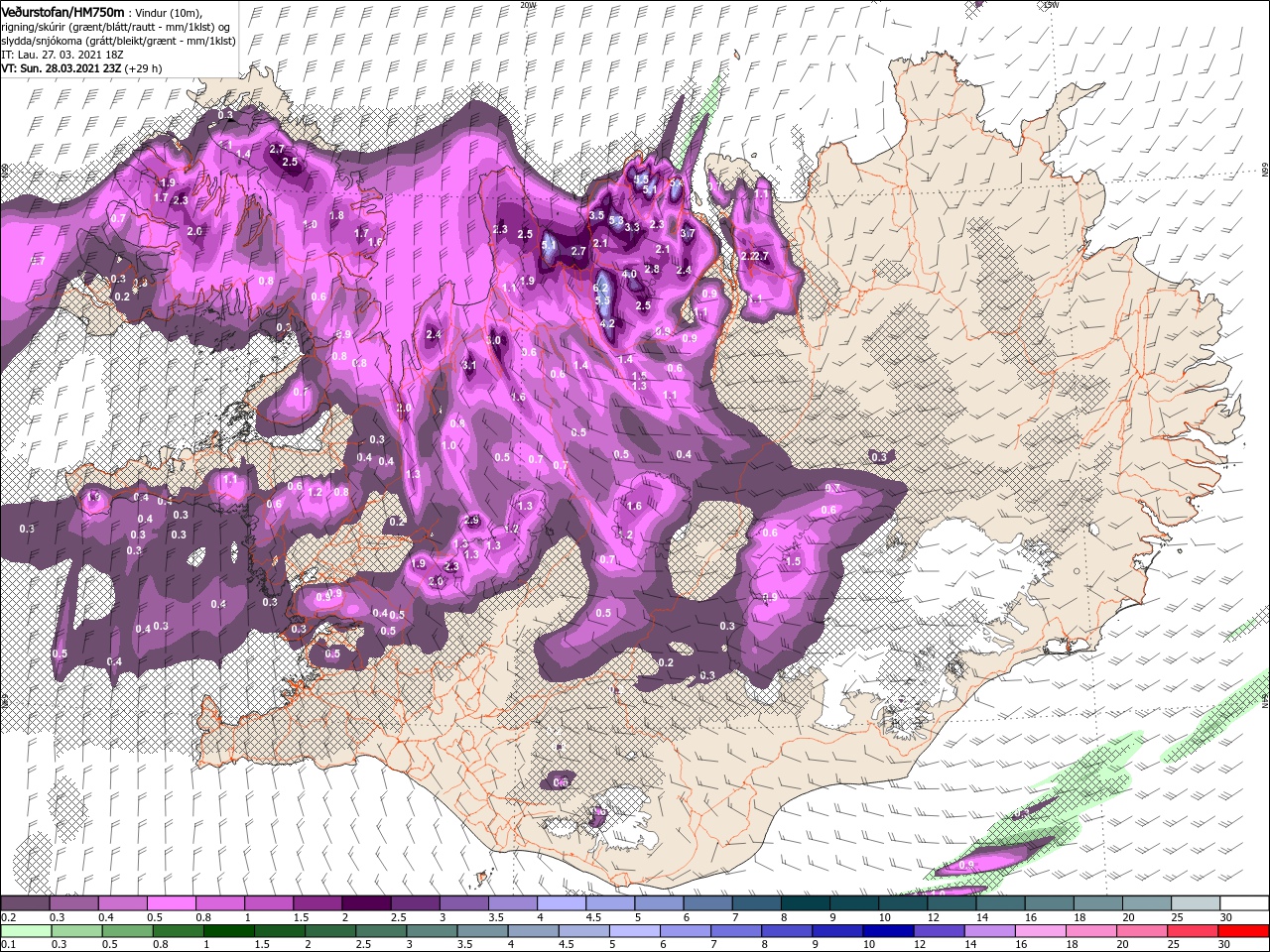Image resolution: width=1270 pixels, height=952 pixels.
Task: Click the '4.2' snowfall value on the map
Action: (x=607, y=323)
